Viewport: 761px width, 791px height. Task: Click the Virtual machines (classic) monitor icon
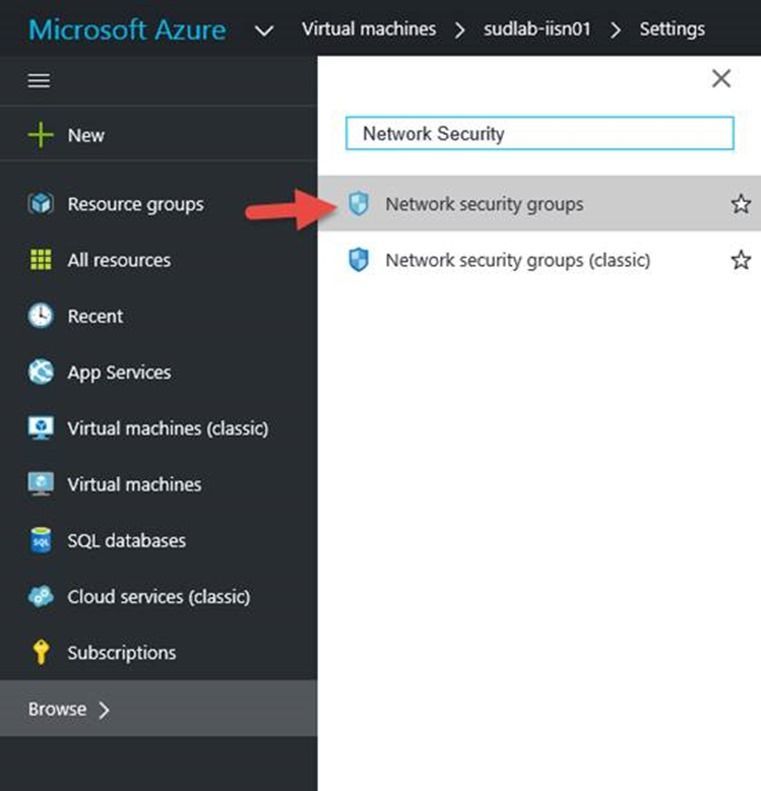(40, 428)
